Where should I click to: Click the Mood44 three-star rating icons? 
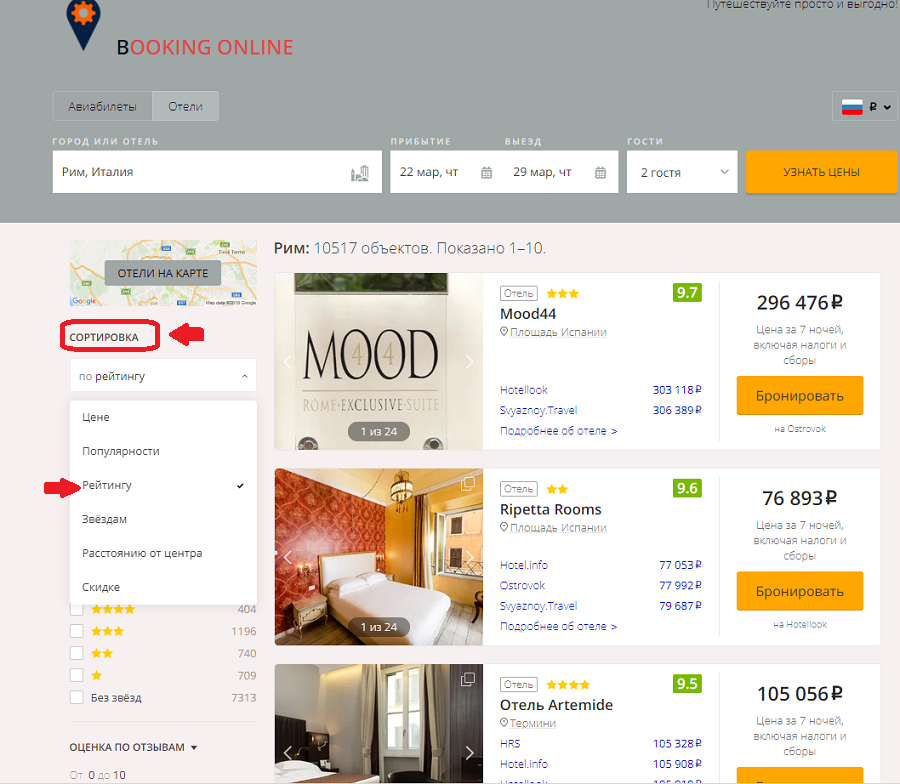pyautogui.click(x=562, y=294)
